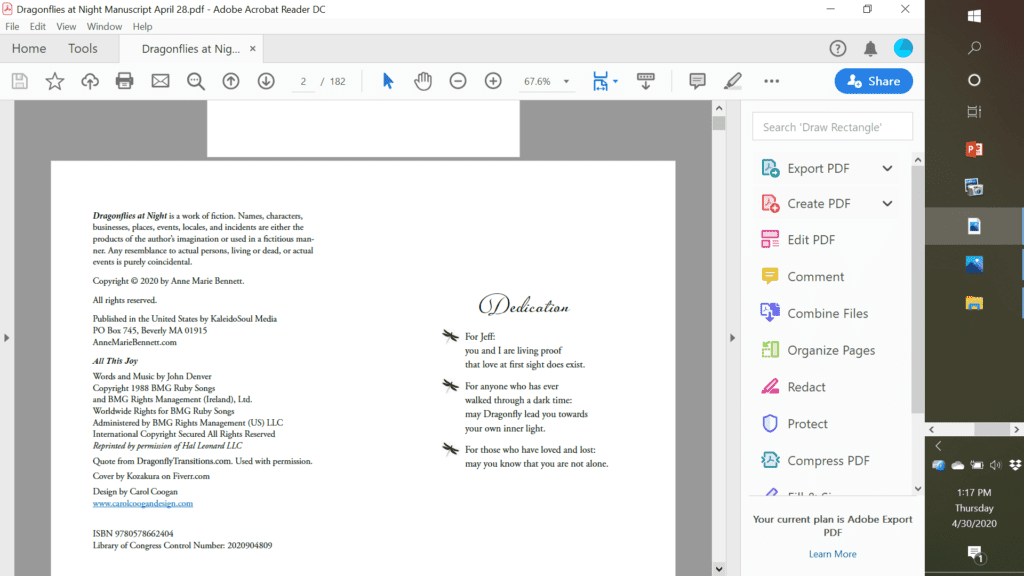Screen dimensions: 1024x576
Task: Click the zoom out minus icon
Action: point(458,81)
